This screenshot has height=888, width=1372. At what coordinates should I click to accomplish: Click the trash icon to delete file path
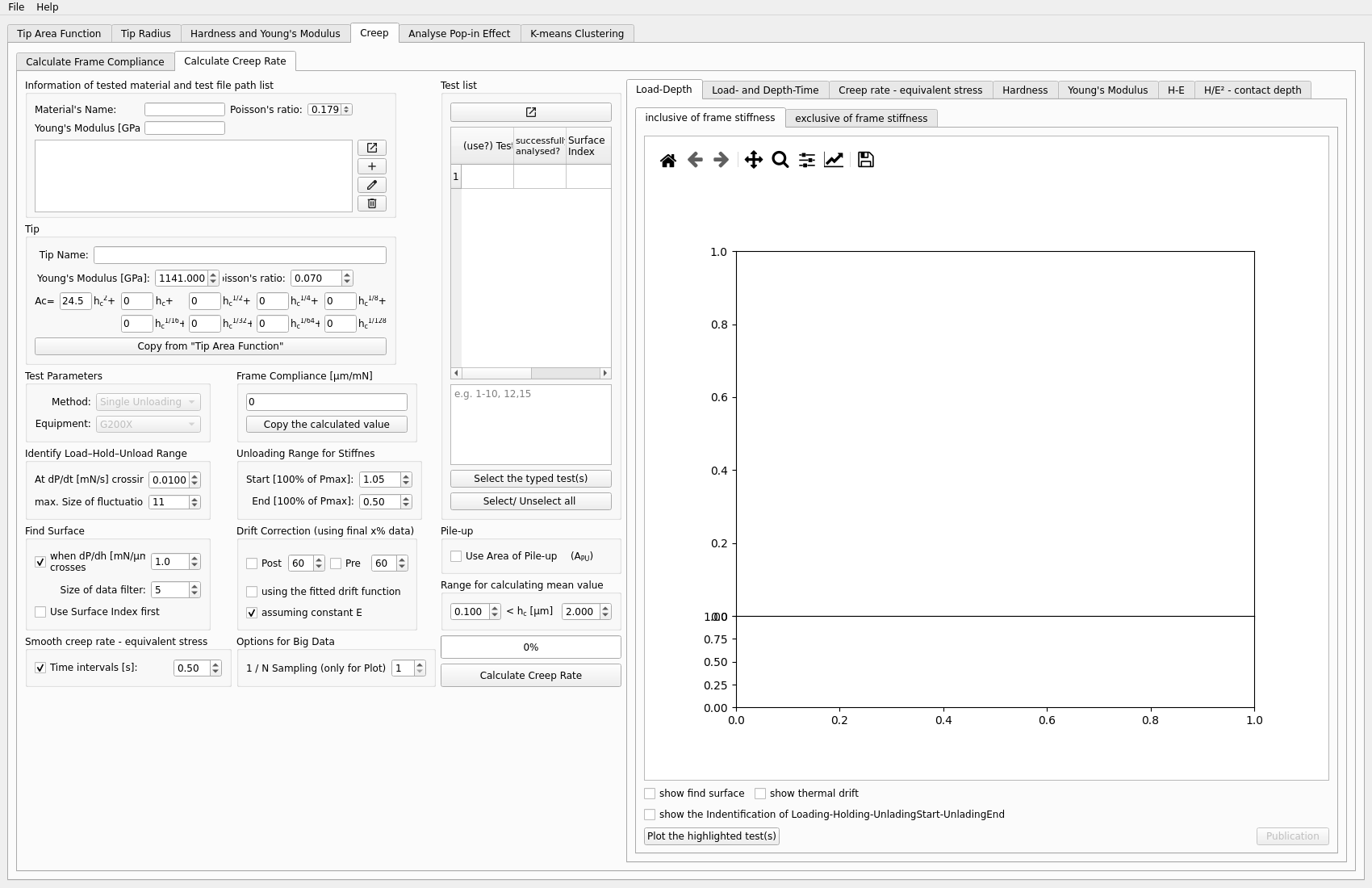[x=371, y=203]
